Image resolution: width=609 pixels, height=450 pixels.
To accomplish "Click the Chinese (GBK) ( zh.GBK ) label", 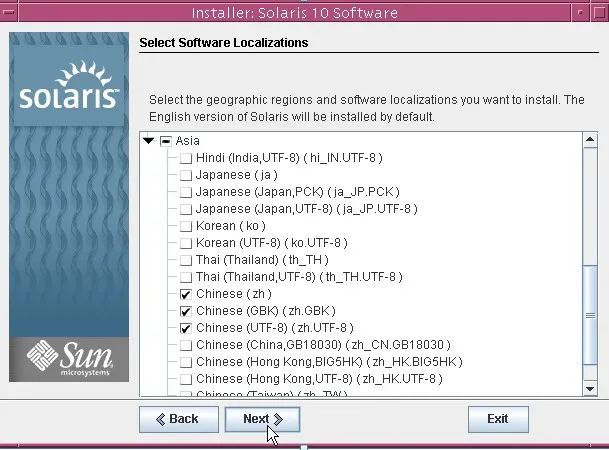I will (266, 311).
